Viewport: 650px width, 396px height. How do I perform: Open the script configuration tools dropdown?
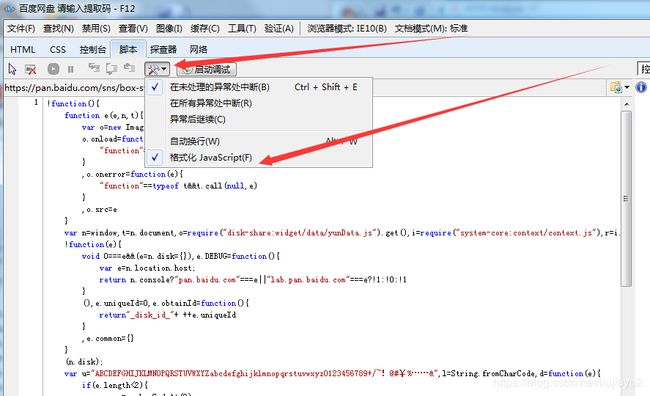point(157,69)
